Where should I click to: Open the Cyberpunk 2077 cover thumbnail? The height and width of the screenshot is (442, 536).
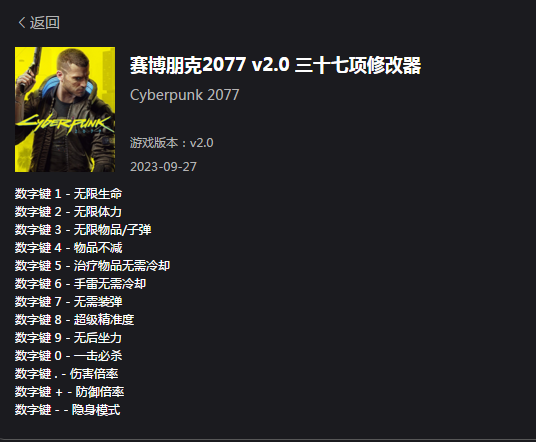65,109
